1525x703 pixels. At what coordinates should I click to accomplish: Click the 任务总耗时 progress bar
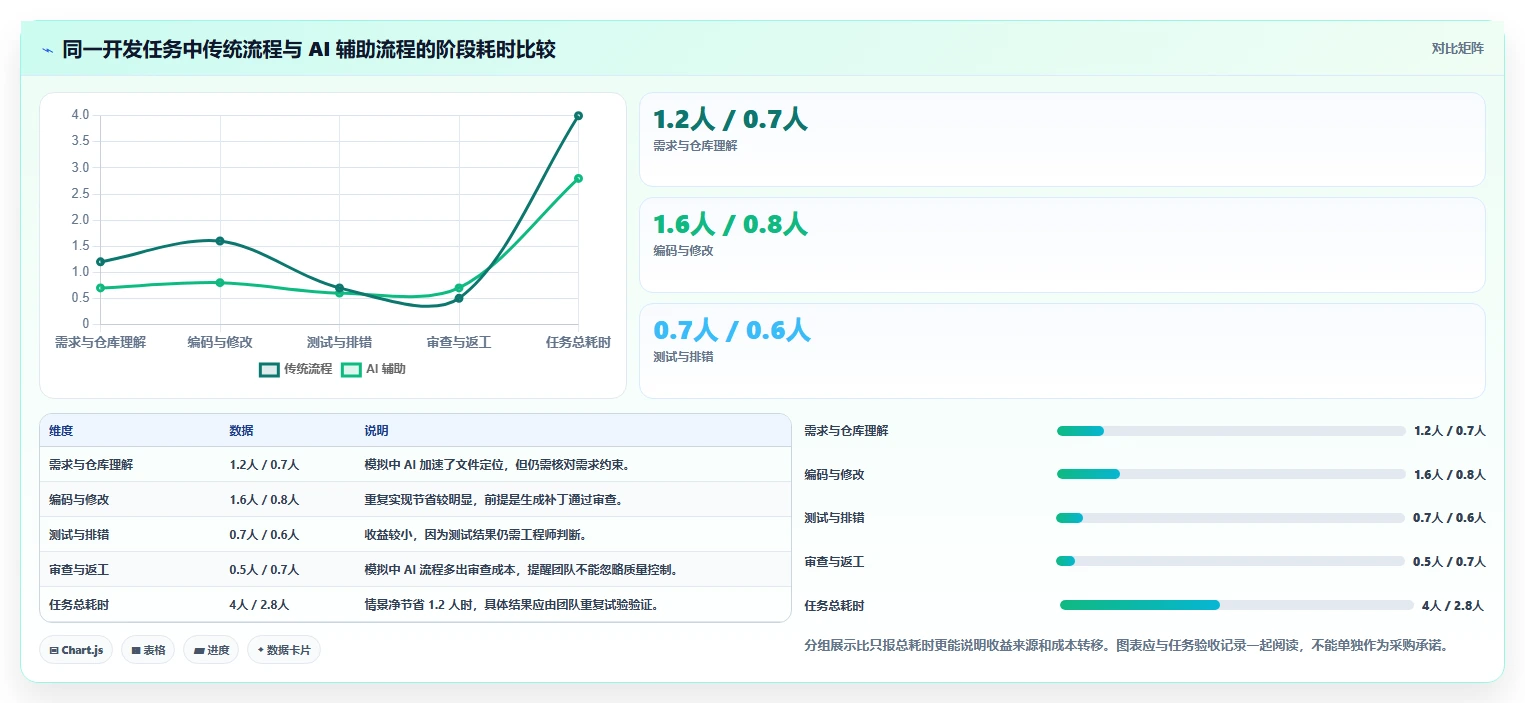1237,605
